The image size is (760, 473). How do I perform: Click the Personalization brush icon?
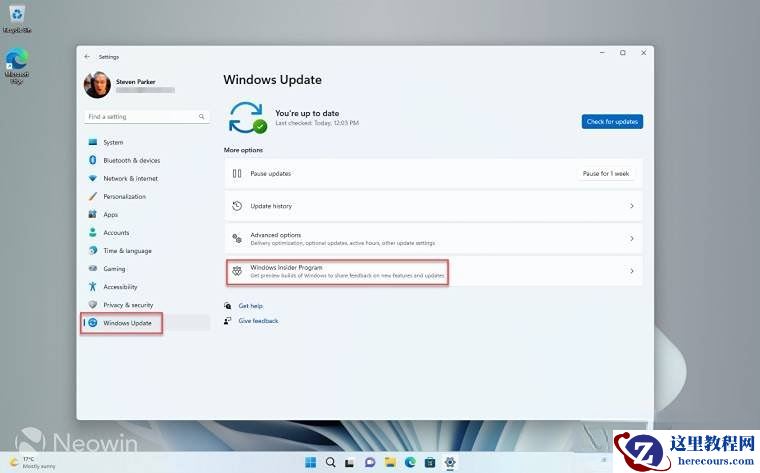point(93,196)
